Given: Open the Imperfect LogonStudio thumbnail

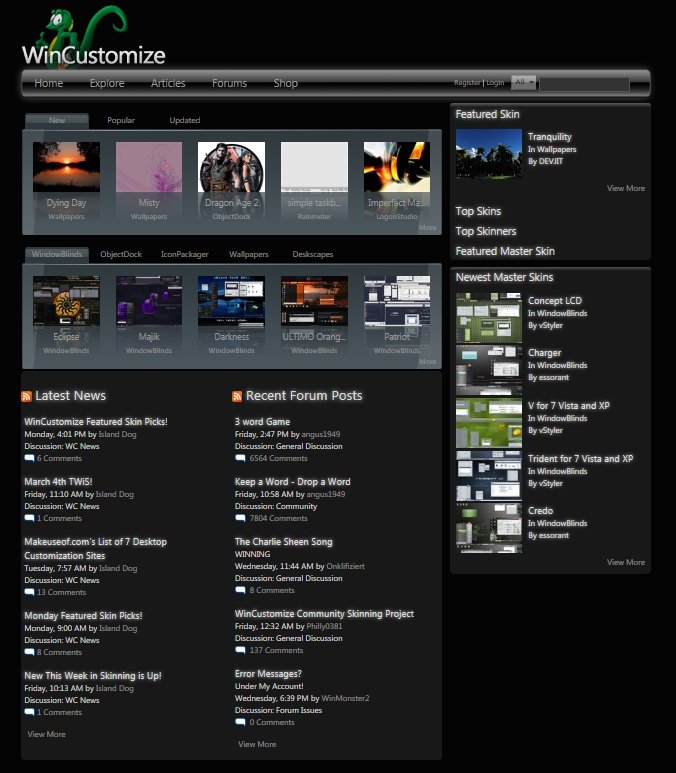Looking at the screenshot, I should (x=397, y=167).
